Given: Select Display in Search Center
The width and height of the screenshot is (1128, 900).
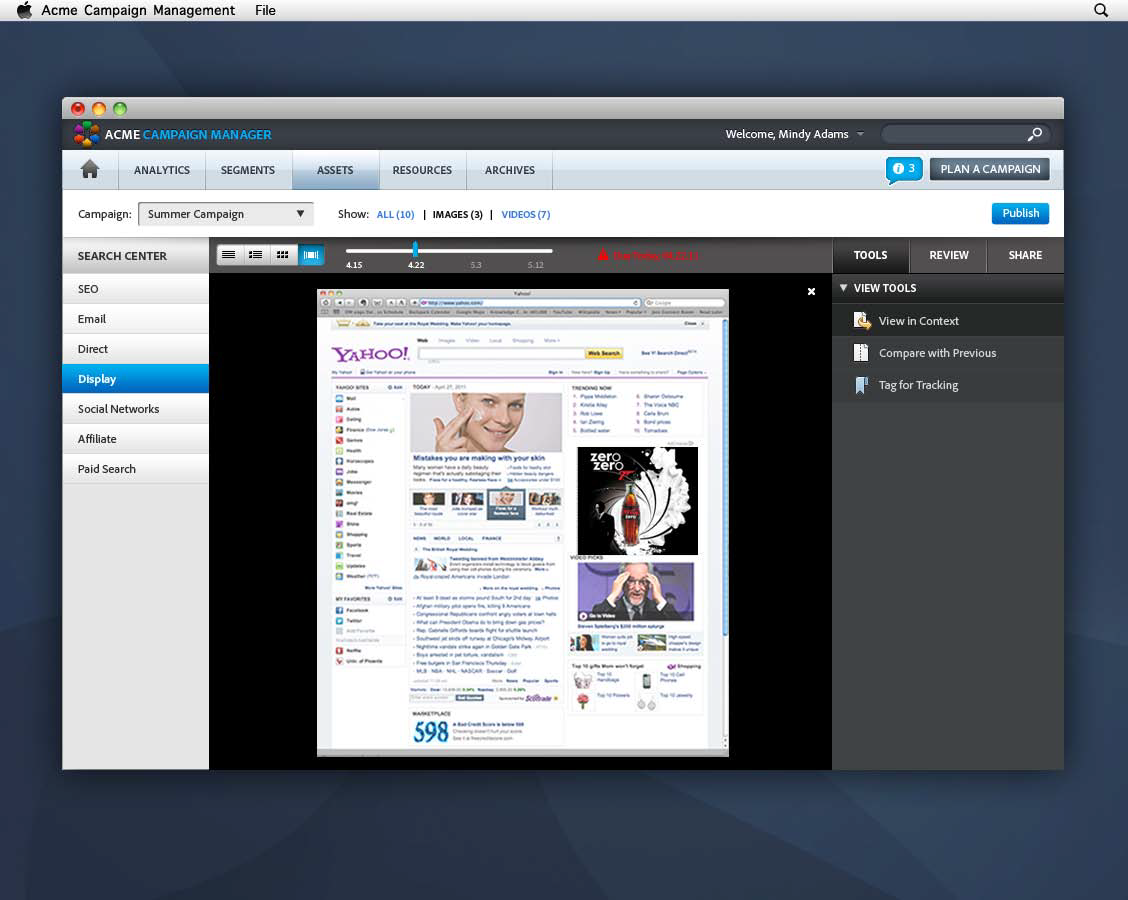Looking at the screenshot, I should pyautogui.click(x=135, y=378).
